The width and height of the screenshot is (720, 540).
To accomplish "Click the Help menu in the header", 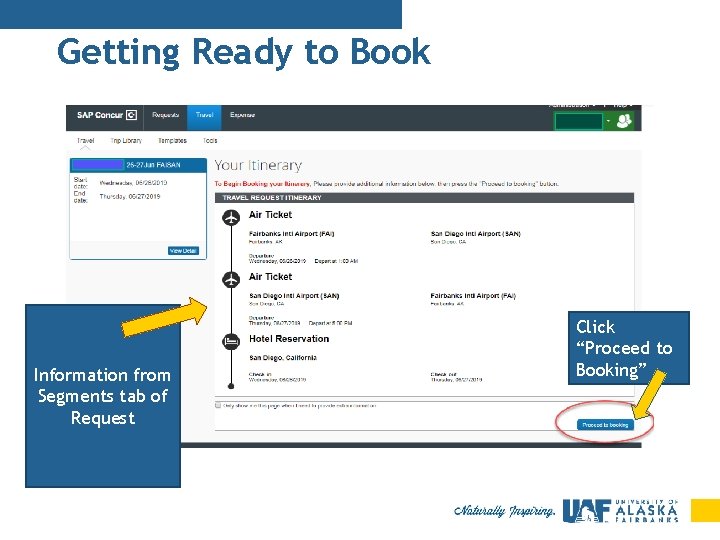I will tap(623, 106).
